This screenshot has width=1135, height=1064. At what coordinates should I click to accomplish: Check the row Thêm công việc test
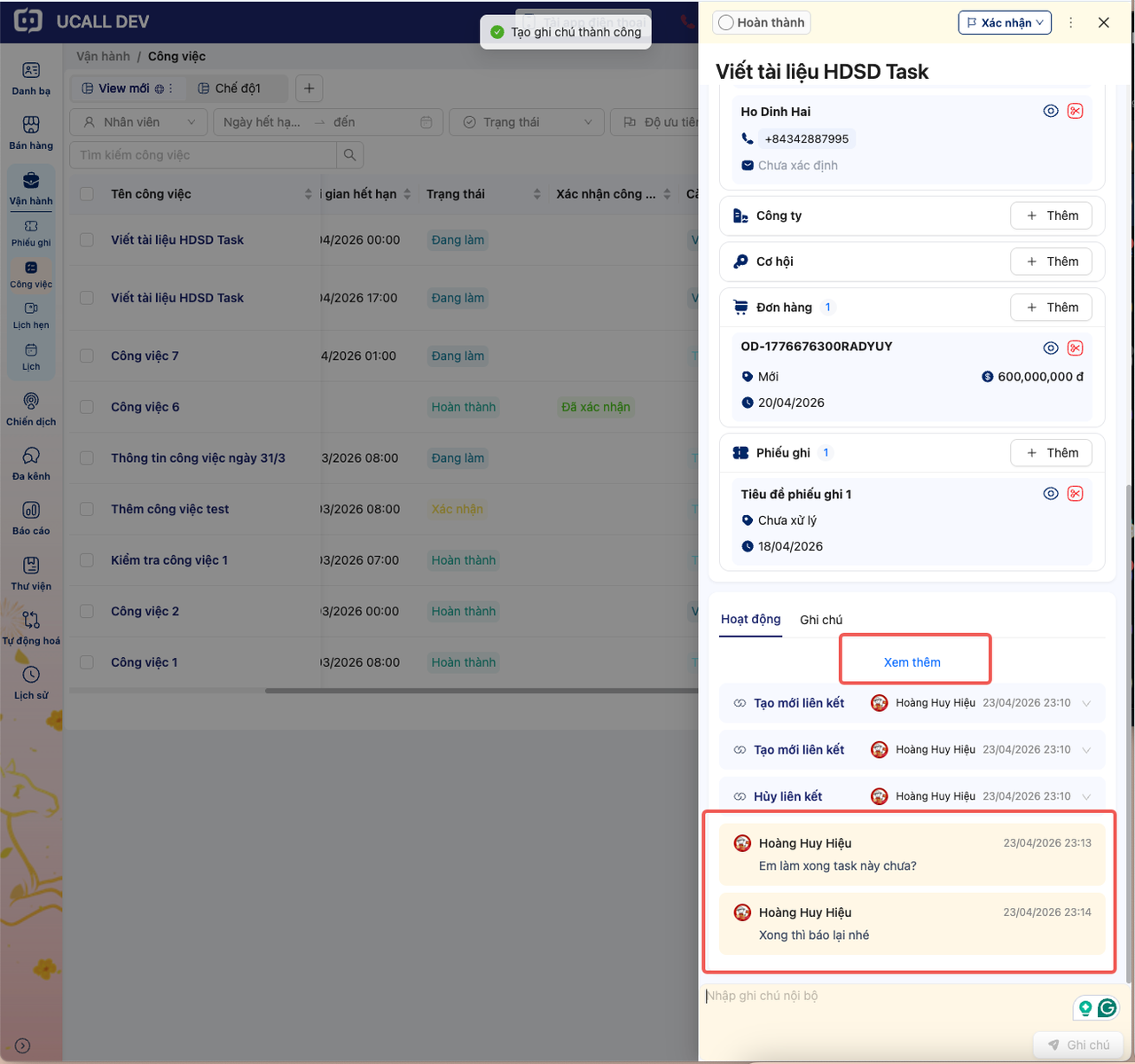tap(87, 509)
